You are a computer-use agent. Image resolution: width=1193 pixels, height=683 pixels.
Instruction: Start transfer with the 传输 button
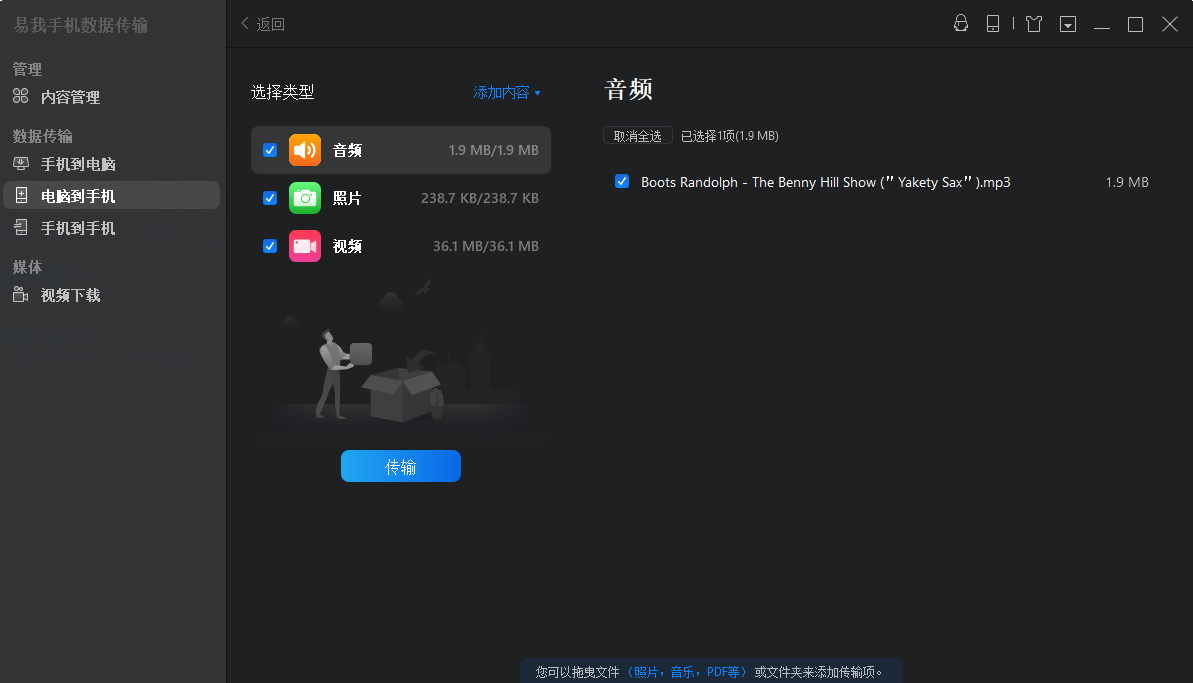pyautogui.click(x=400, y=465)
